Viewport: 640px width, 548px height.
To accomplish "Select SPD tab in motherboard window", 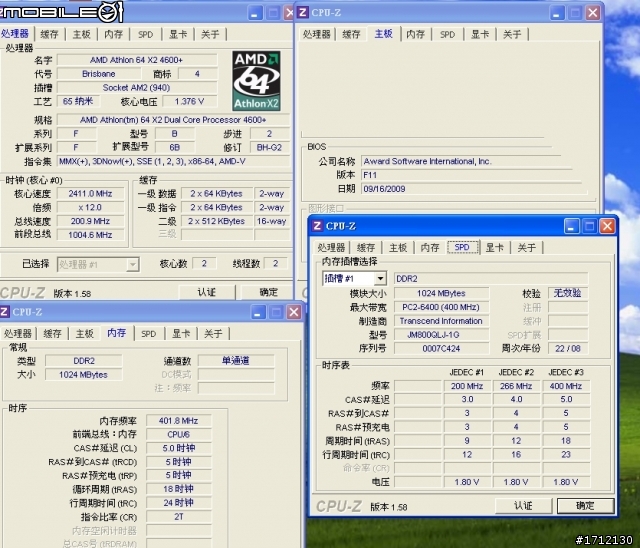I will (x=448, y=34).
